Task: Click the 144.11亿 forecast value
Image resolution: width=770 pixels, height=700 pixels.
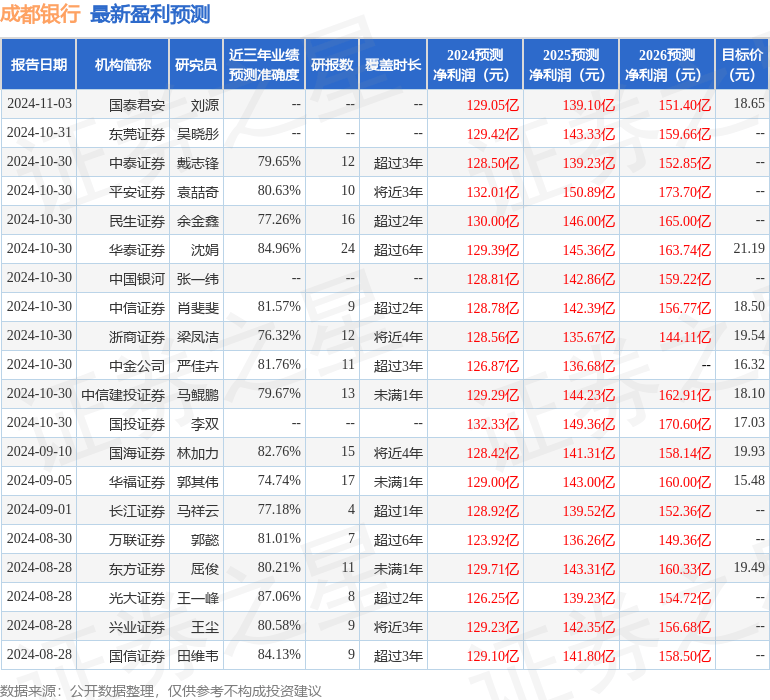Action: tap(685, 336)
